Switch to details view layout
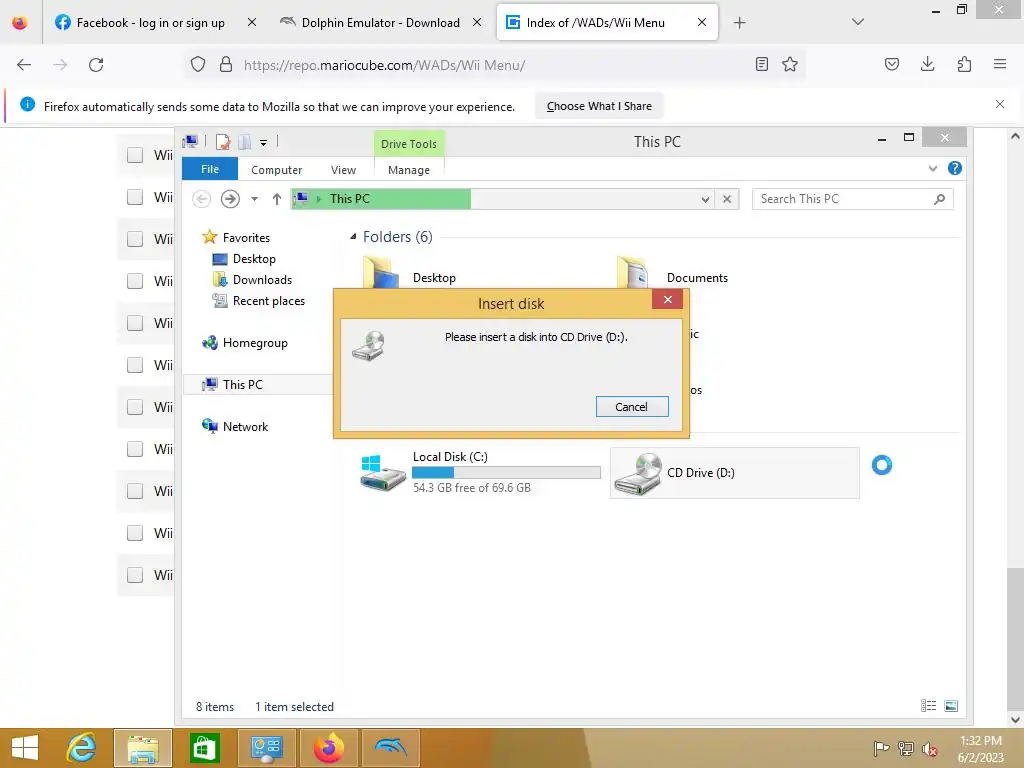 pos(928,705)
